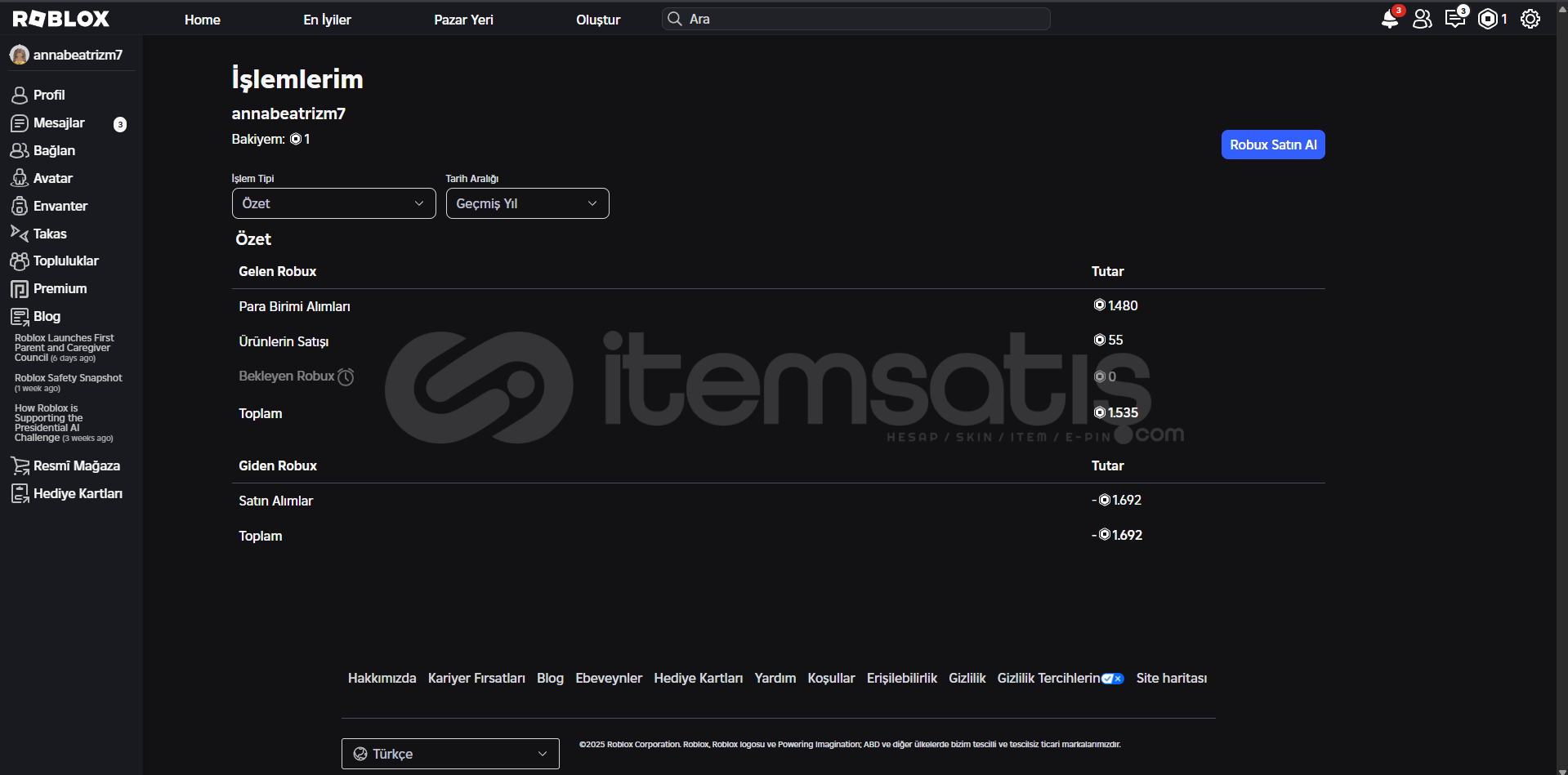Click the Roblox logo
The image size is (1568, 775).
[61, 19]
